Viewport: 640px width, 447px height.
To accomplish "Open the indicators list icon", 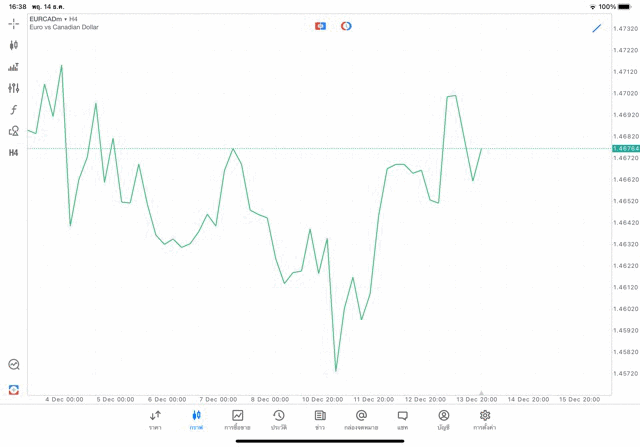I will (x=14, y=67).
